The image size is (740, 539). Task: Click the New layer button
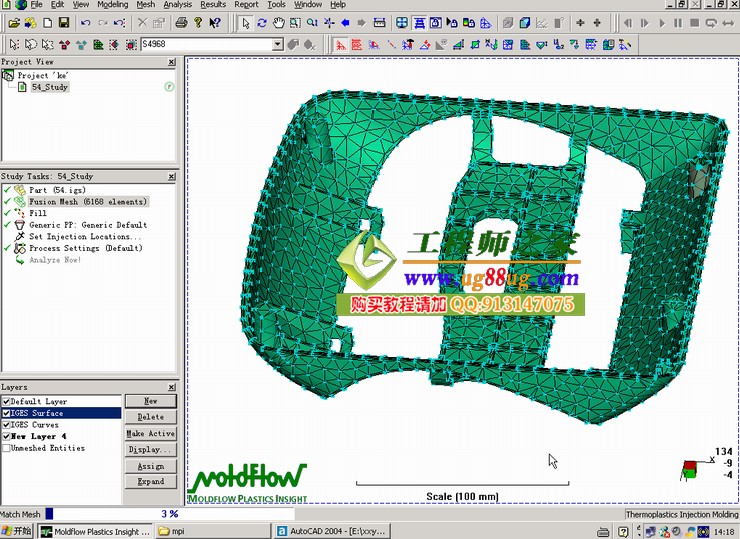coord(151,401)
